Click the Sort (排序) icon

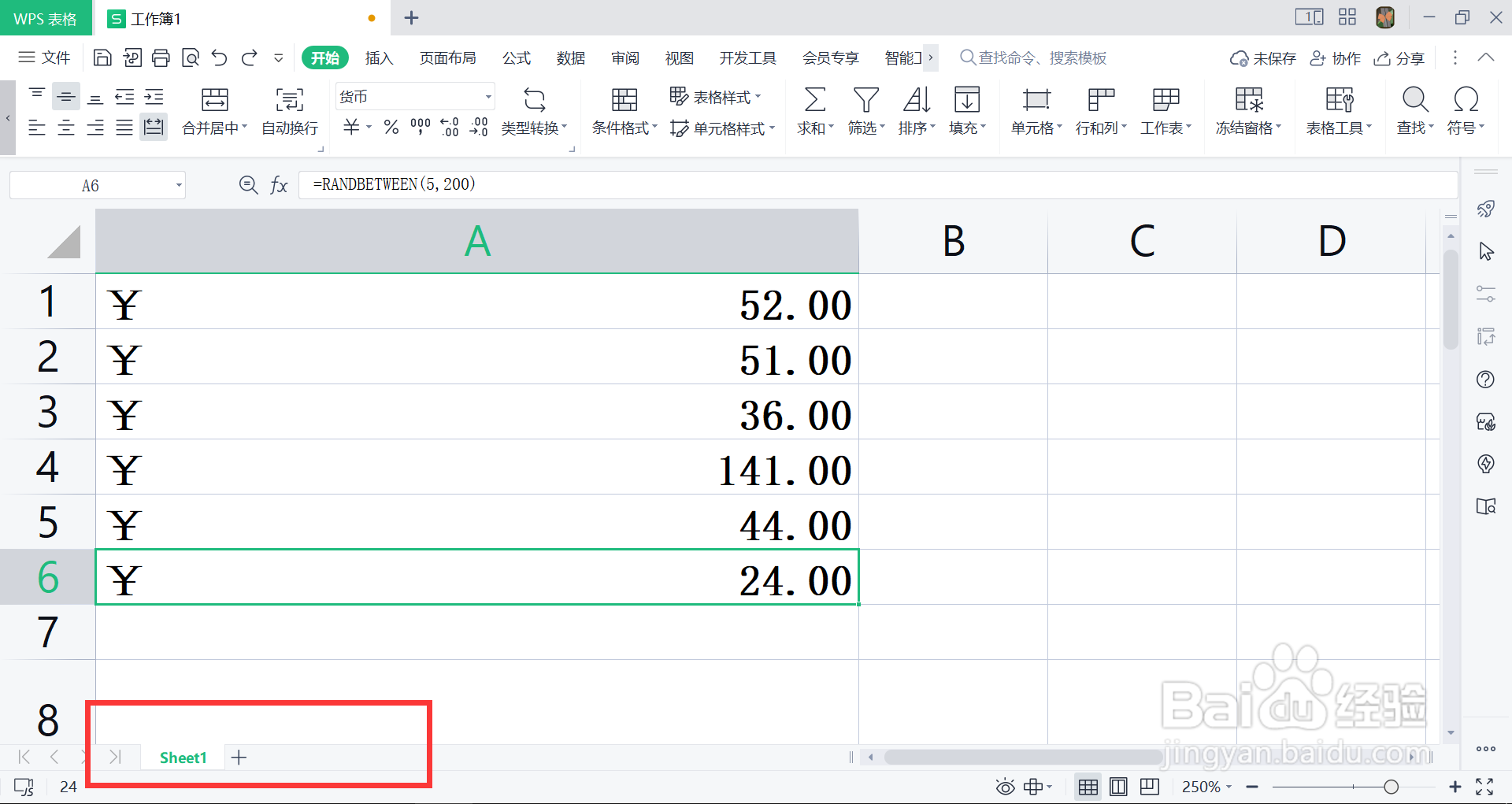point(917,99)
